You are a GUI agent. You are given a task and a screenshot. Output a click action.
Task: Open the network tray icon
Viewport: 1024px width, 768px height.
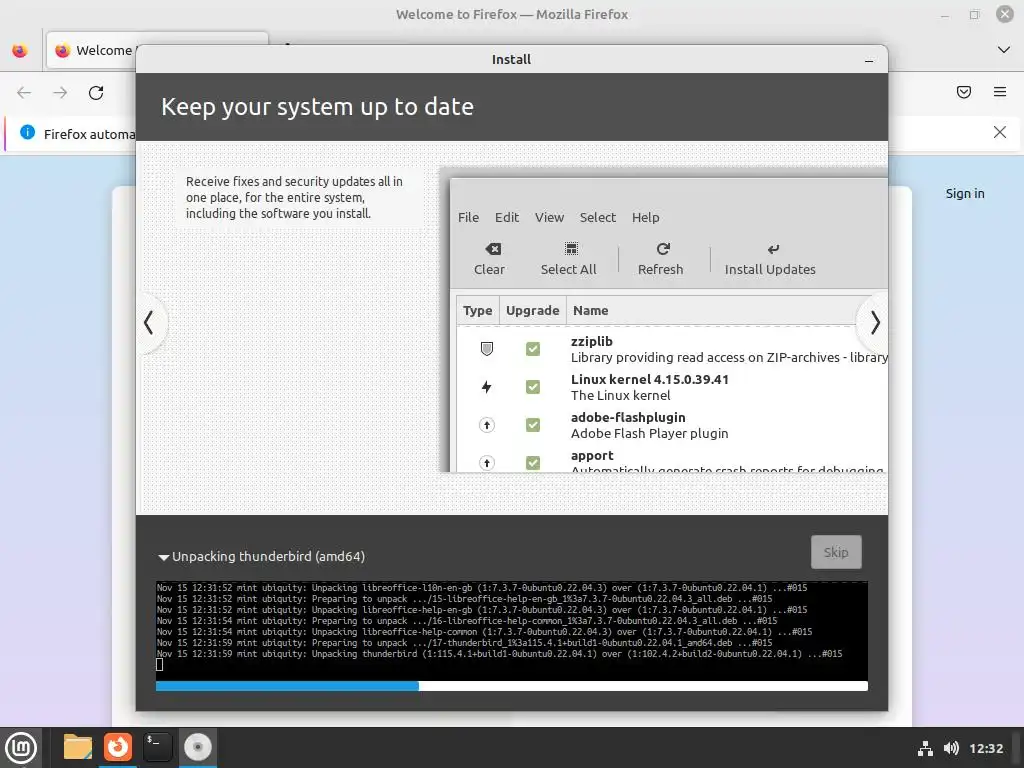[925, 748]
